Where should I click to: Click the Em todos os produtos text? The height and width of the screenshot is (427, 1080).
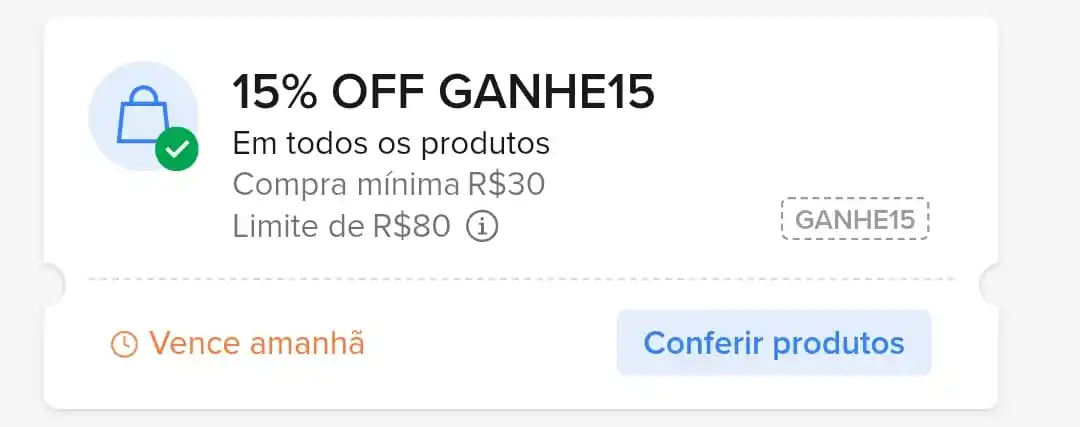[x=391, y=143]
